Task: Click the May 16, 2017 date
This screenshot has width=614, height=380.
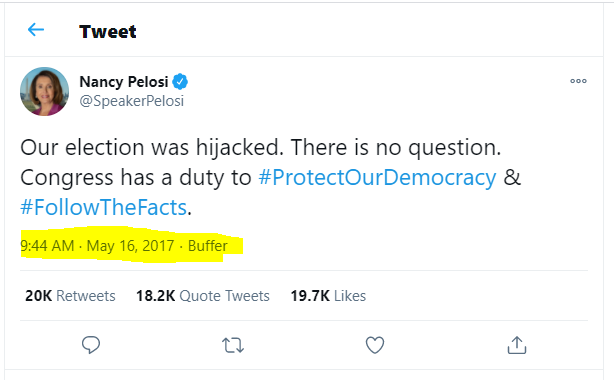Action: [x=130, y=246]
